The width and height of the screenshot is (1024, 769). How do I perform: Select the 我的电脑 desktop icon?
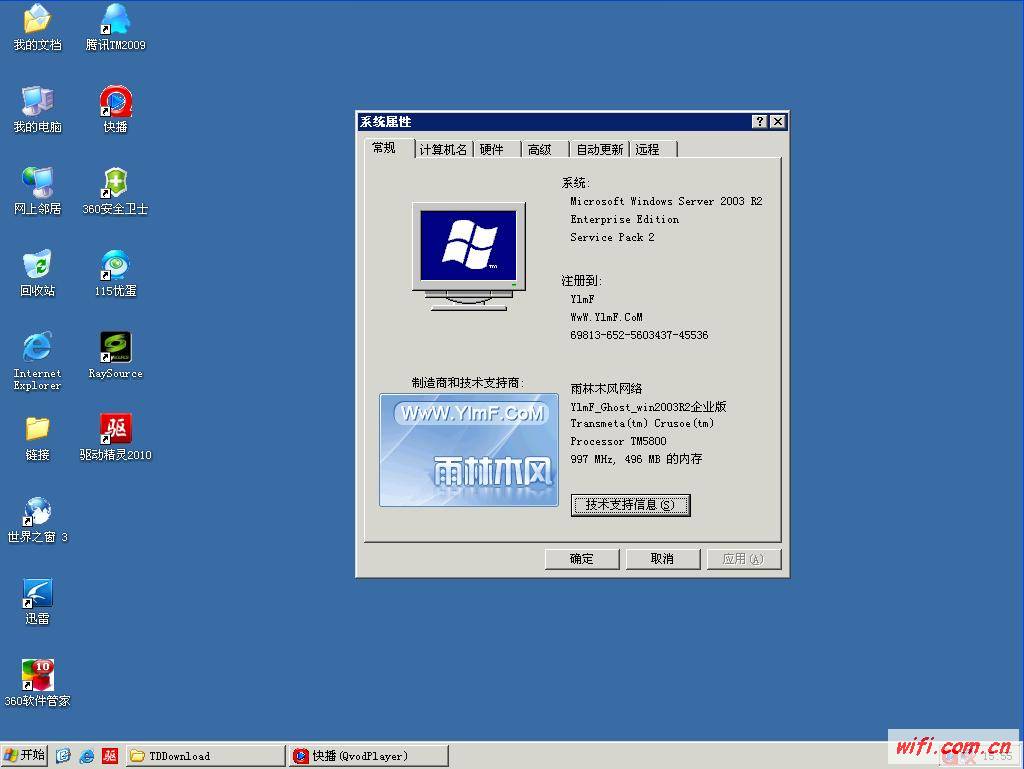point(37,109)
